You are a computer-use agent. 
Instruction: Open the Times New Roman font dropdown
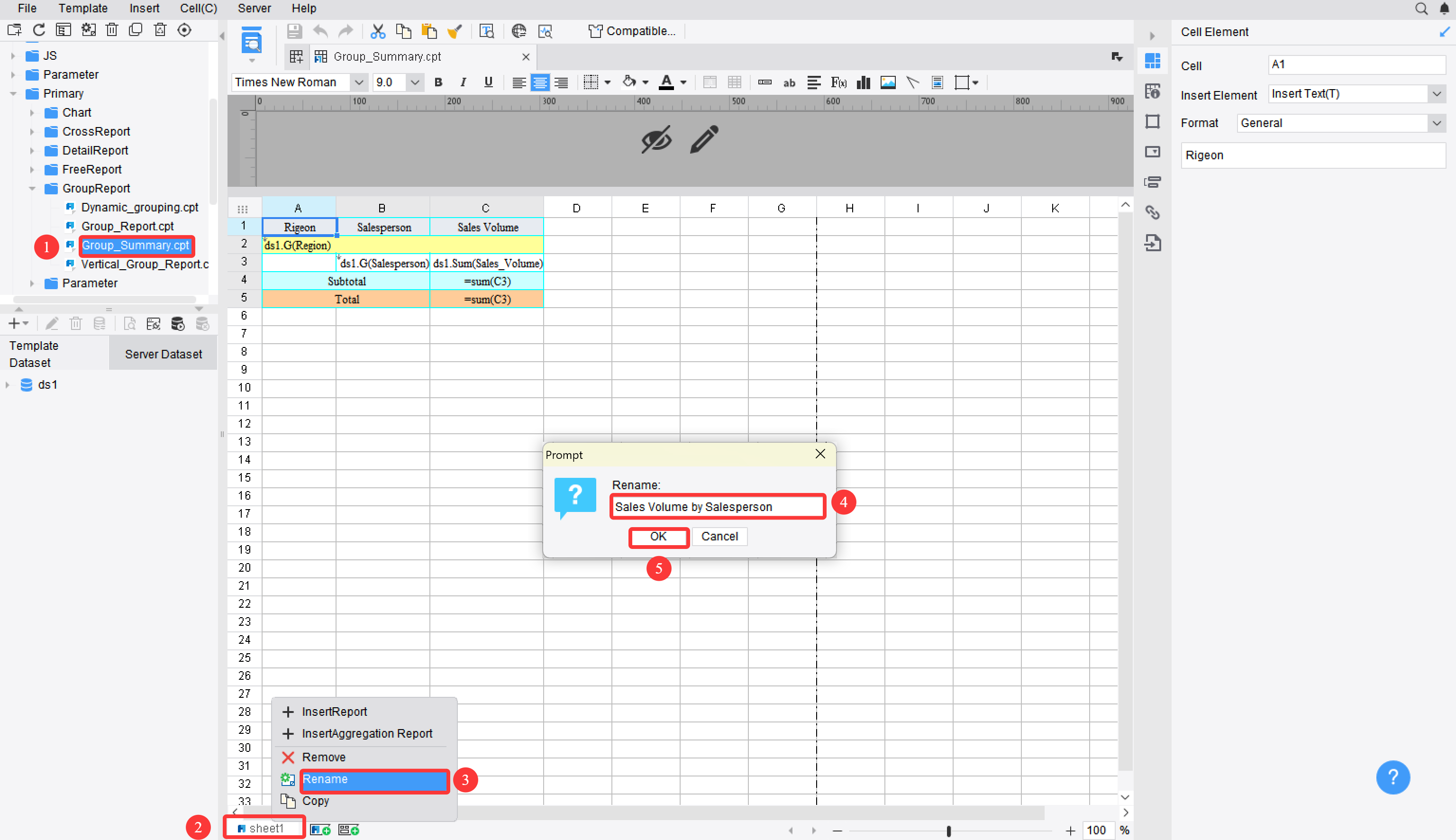(359, 82)
